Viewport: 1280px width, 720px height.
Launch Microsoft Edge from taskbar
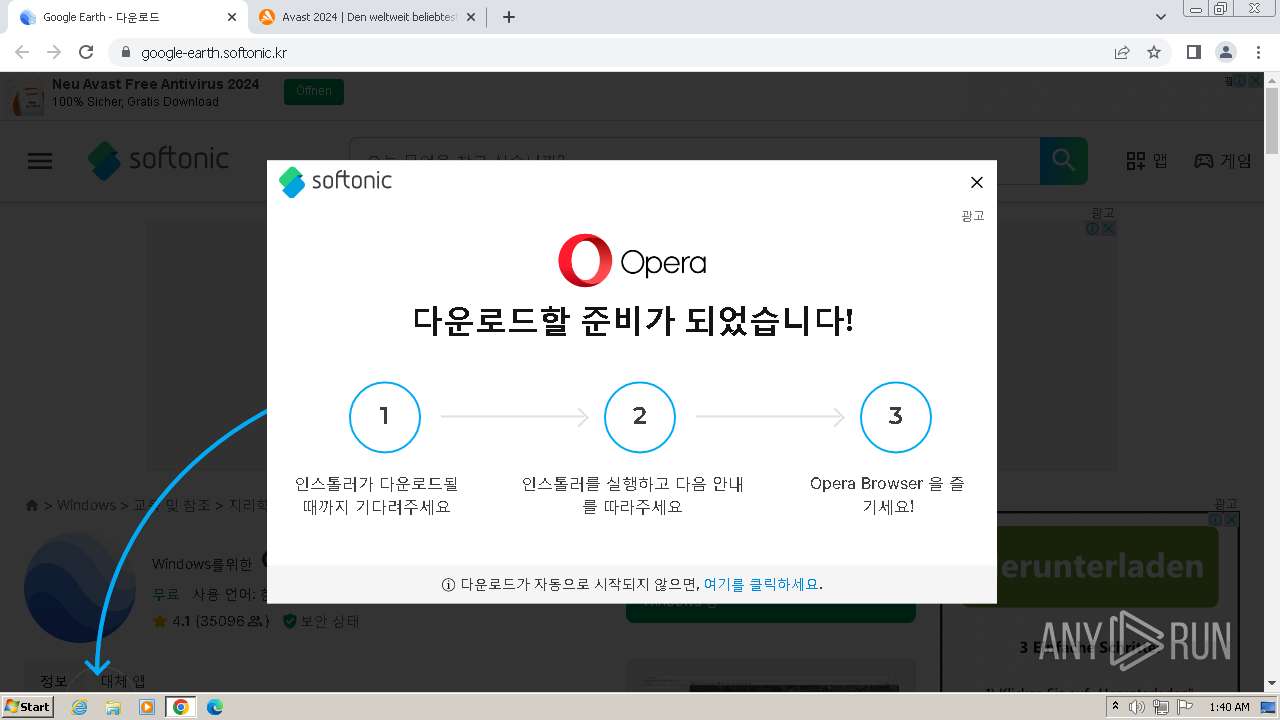[x=215, y=707]
